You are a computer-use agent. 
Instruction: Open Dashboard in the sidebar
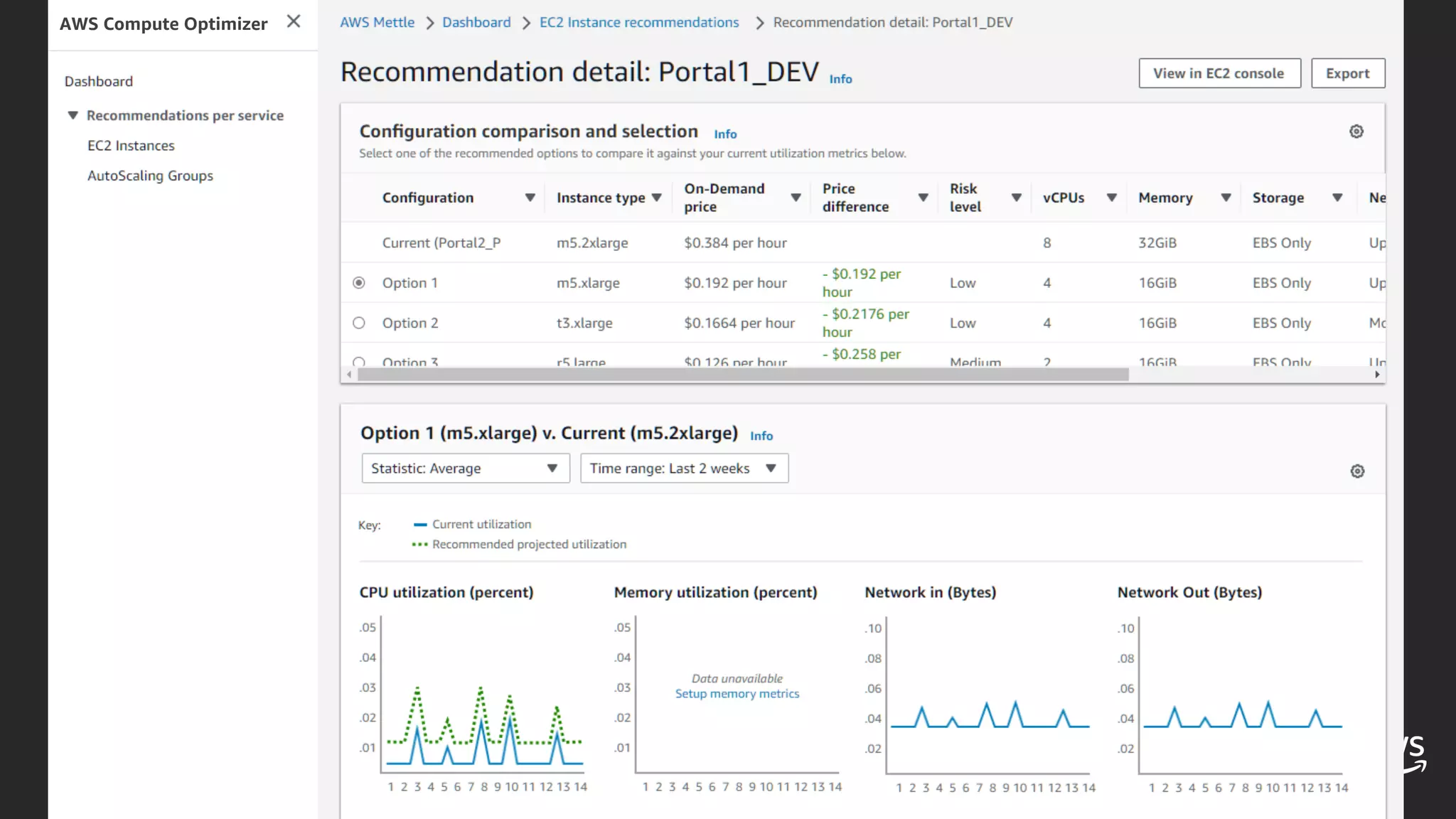[99, 81]
